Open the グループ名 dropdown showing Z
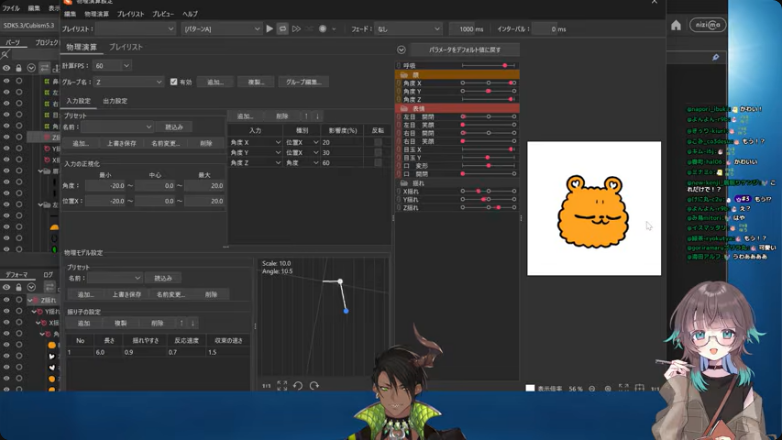The height and width of the screenshot is (440, 782). [x=129, y=82]
